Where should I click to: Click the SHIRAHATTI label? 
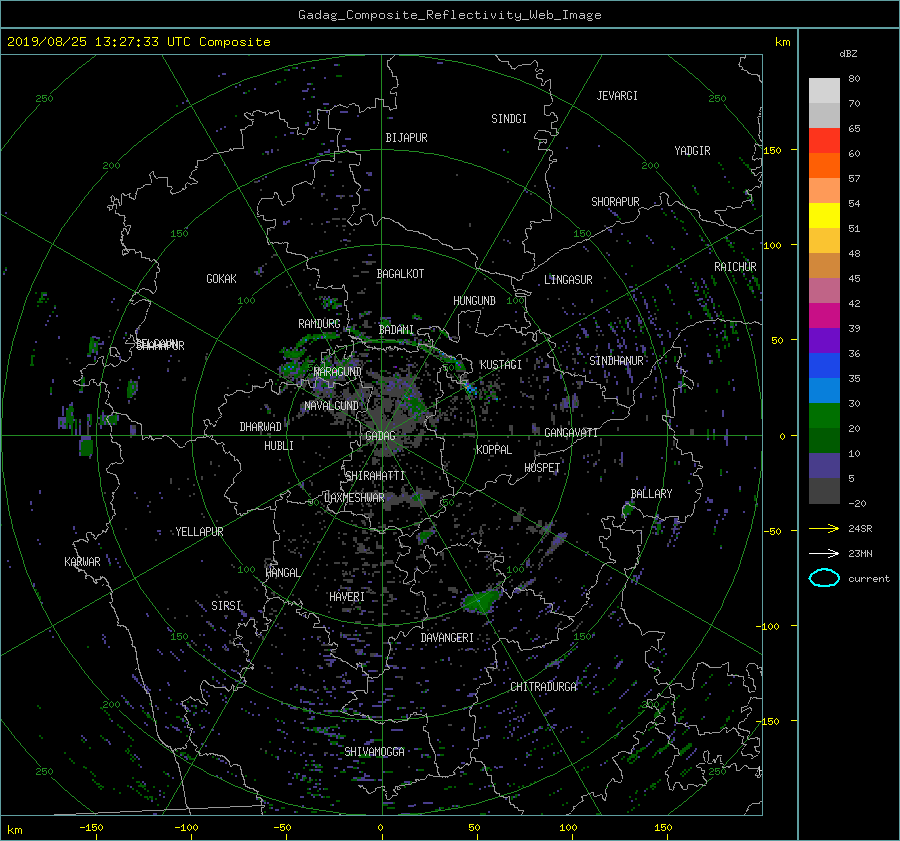(375, 476)
